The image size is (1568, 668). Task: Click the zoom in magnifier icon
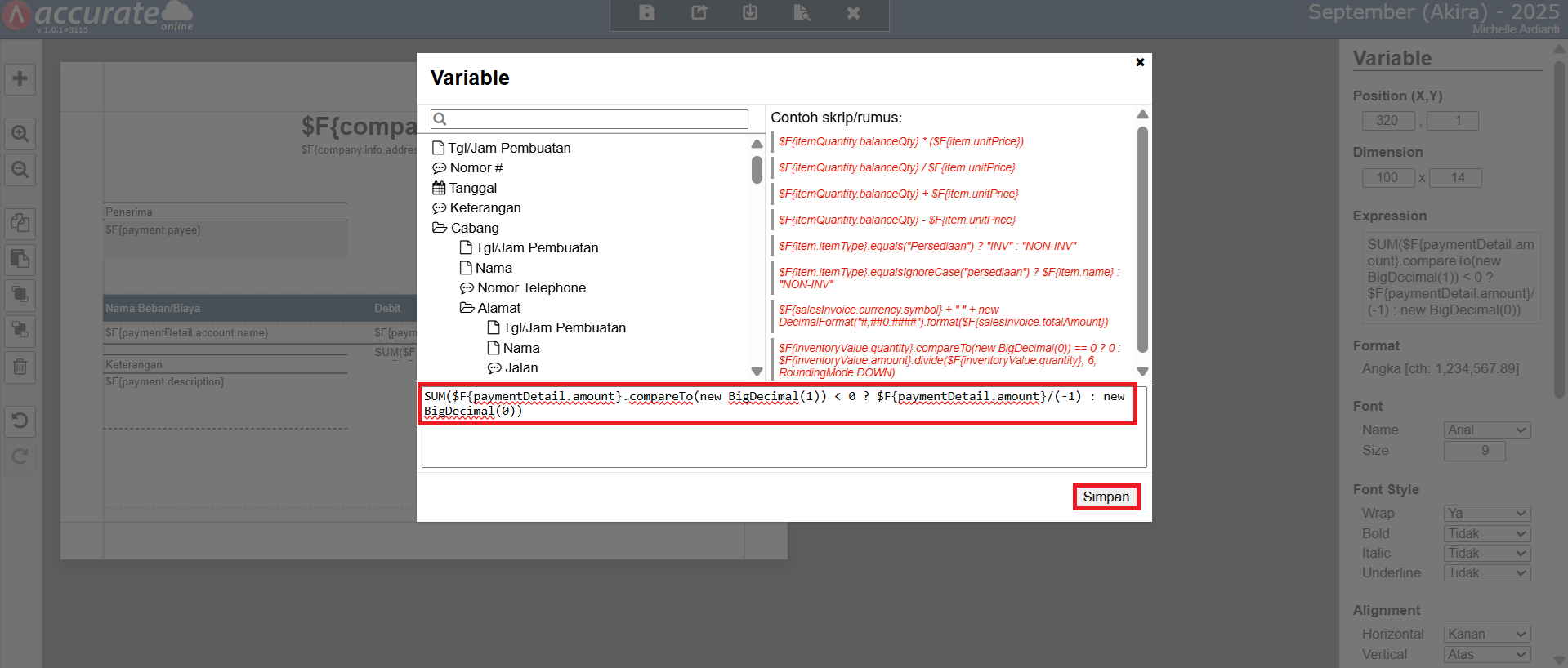pyautogui.click(x=20, y=133)
